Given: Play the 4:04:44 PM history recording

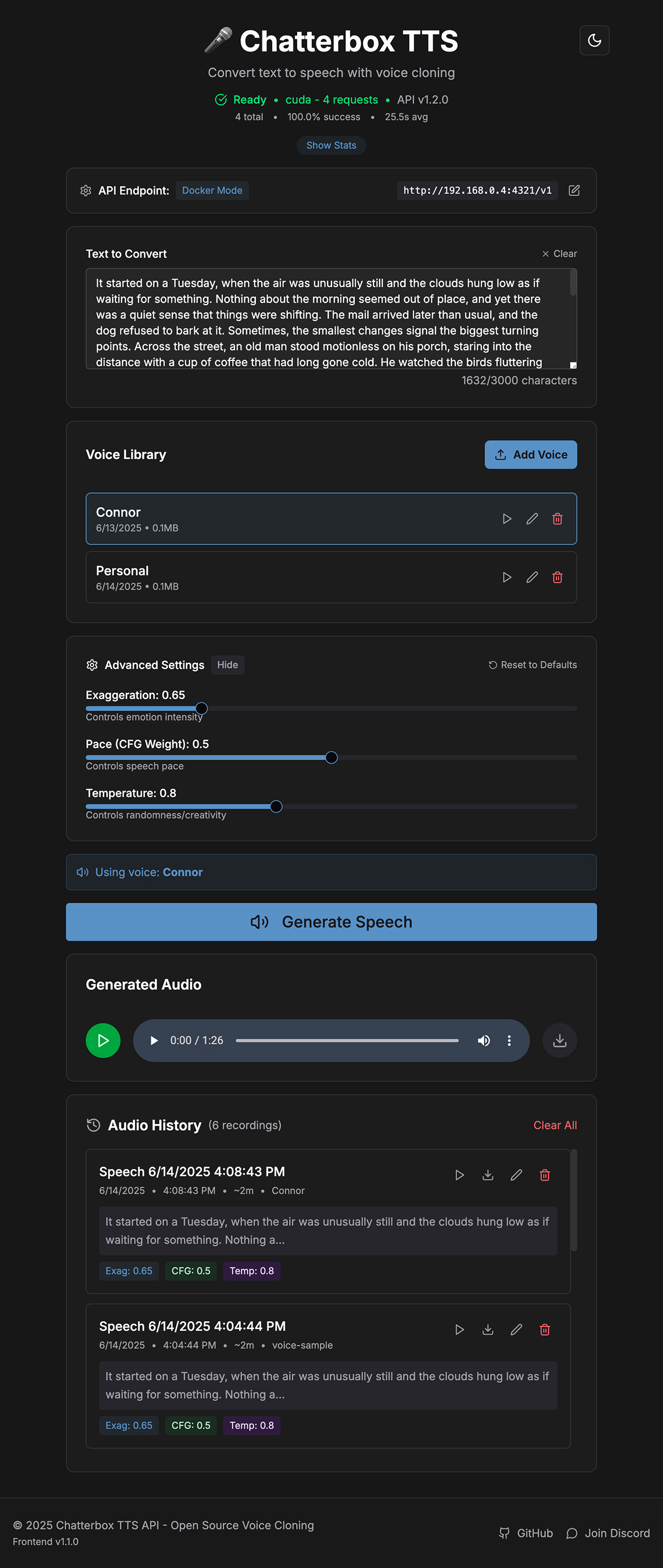Looking at the screenshot, I should (459, 1329).
